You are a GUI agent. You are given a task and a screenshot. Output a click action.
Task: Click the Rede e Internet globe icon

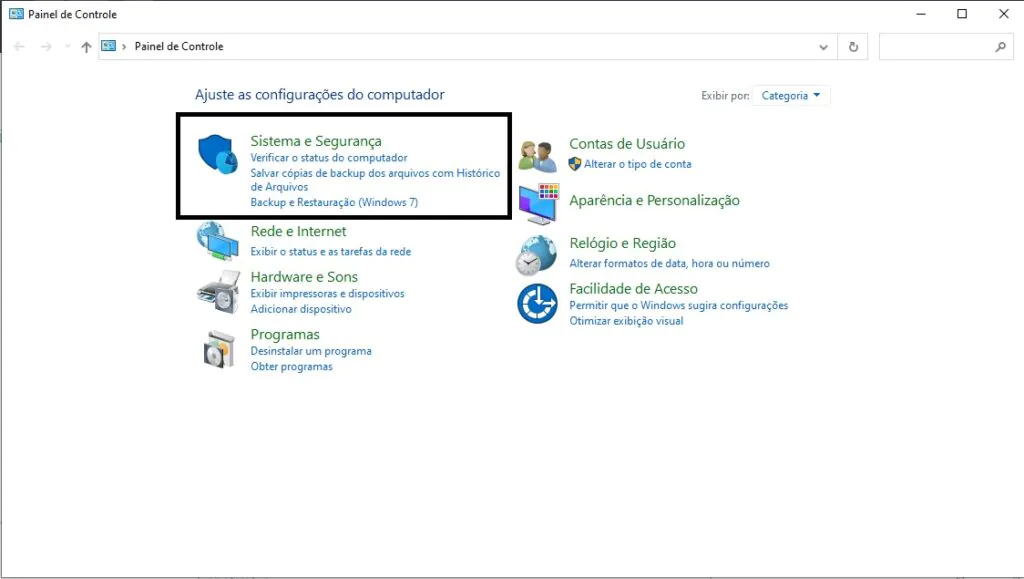[x=217, y=241]
